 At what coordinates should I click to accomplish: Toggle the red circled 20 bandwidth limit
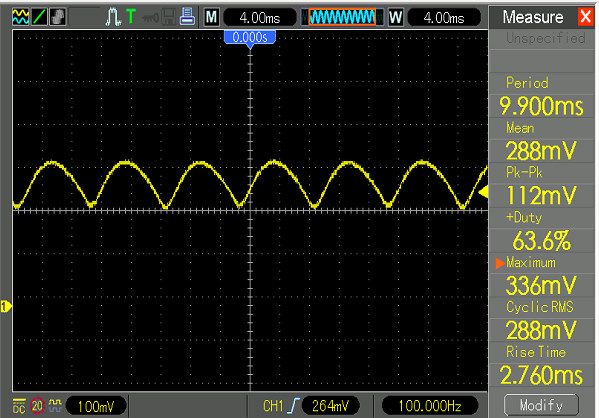tap(37, 406)
